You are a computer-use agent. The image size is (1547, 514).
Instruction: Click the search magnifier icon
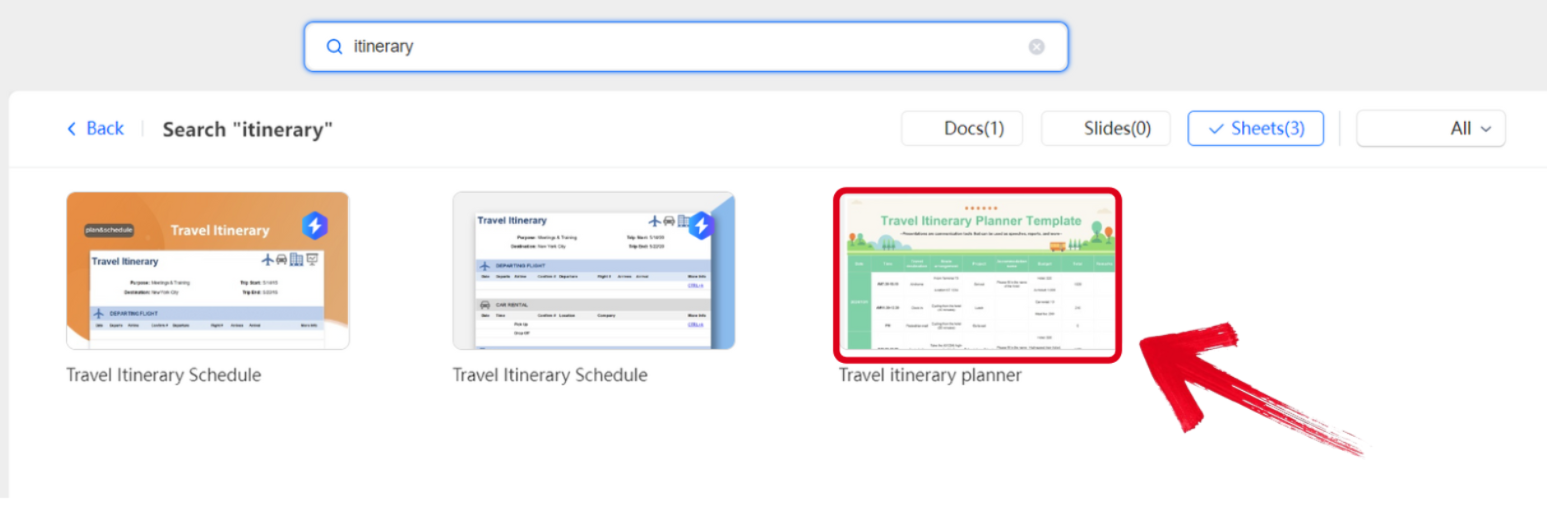(x=334, y=47)
